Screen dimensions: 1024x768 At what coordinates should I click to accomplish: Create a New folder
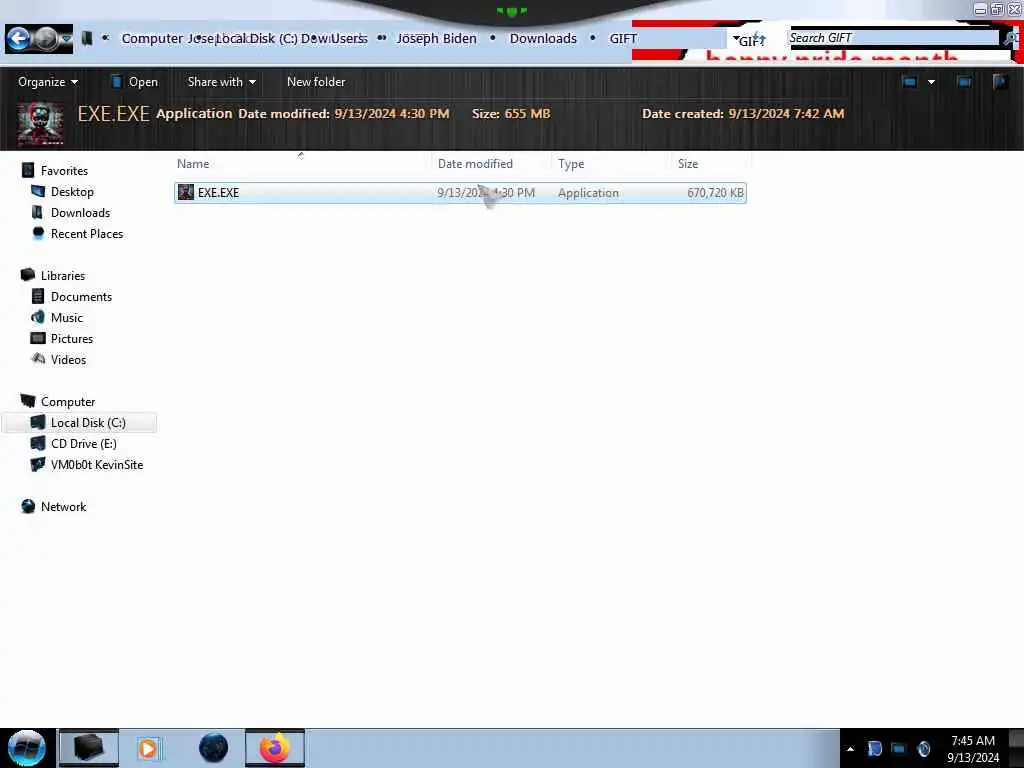pos(316,82)
